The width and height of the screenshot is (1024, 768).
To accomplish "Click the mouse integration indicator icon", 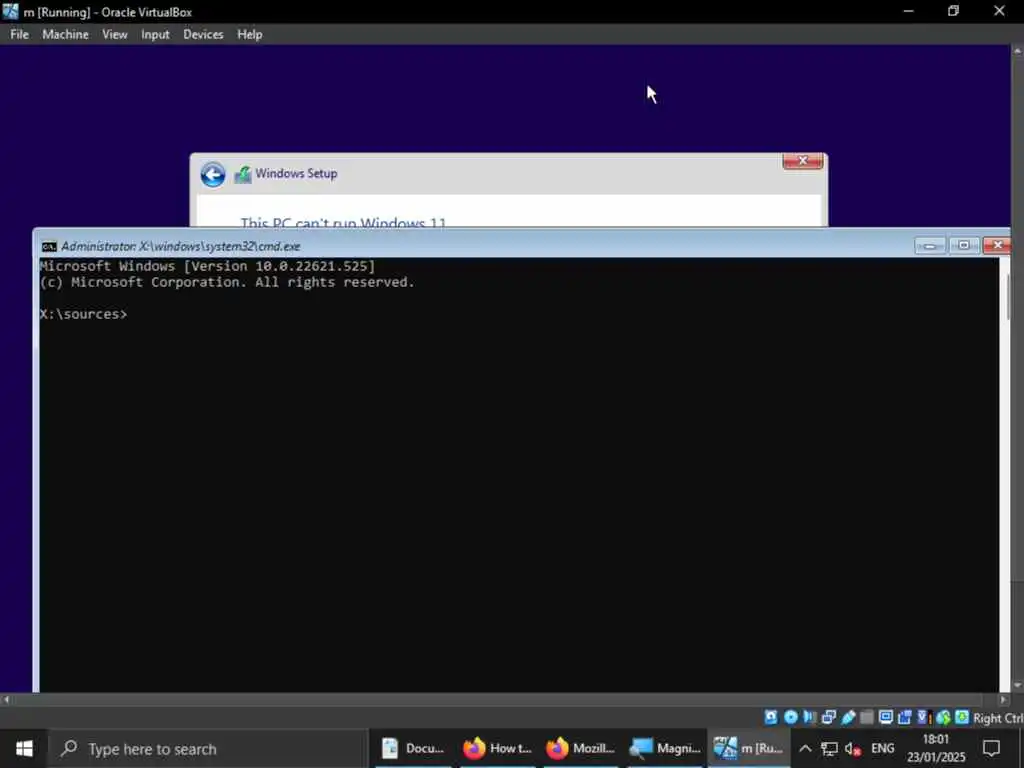I will click(x=943, y=717).
